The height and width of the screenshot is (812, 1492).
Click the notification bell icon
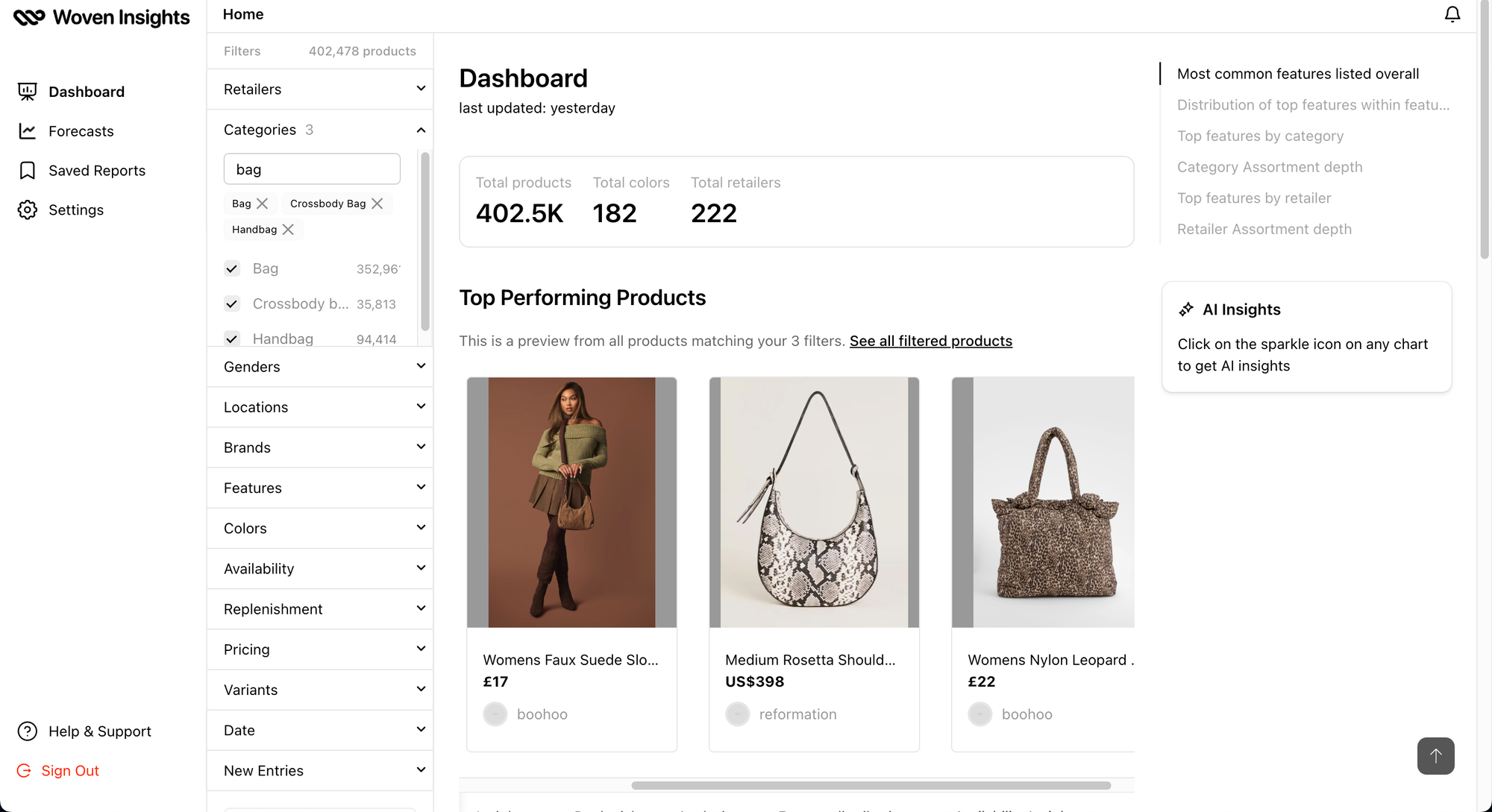pyautogui.click(x=1452, y=14)
